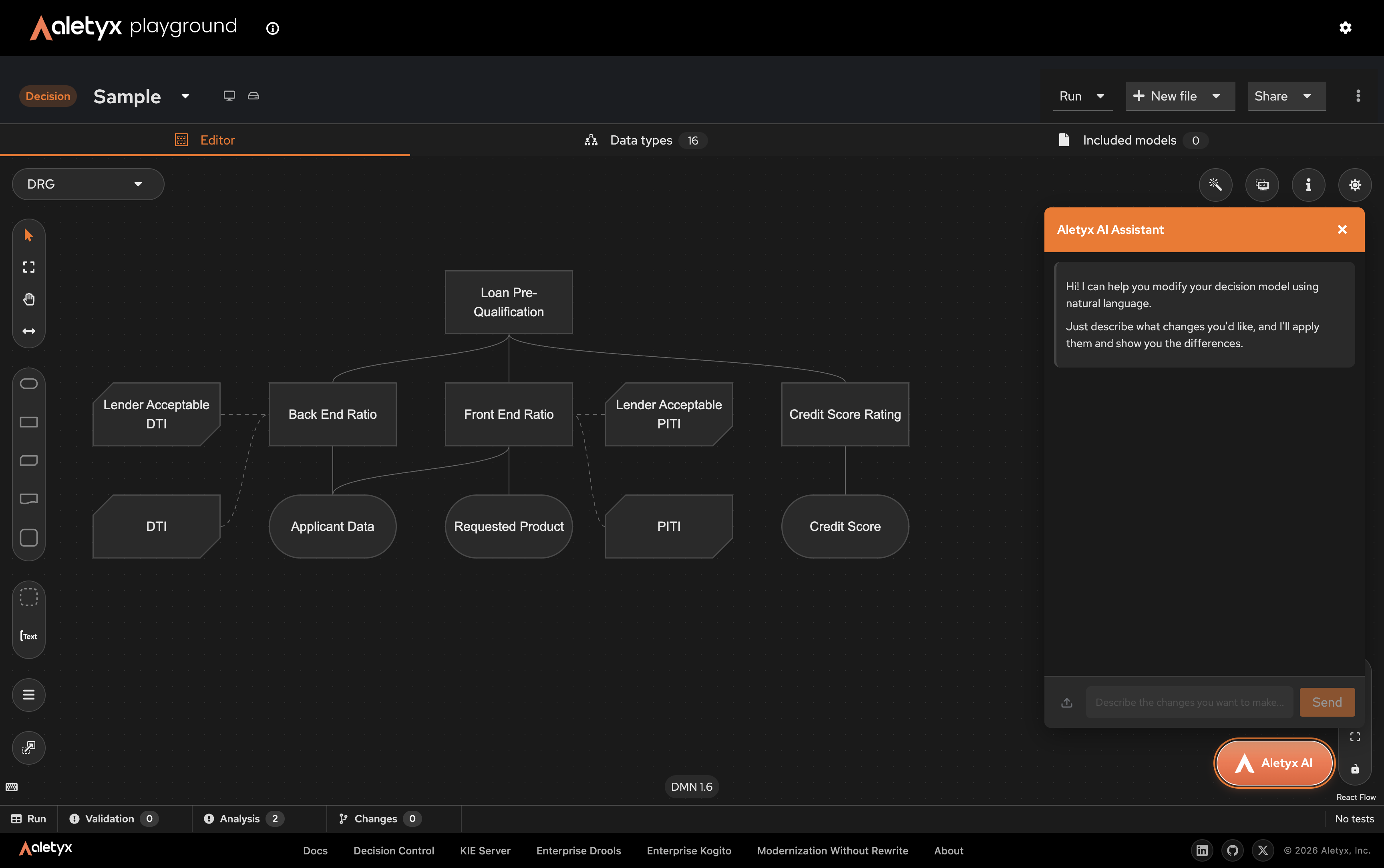Click the No tests status text
This screenshot has height=868, width=1384.
pyautogui.click(x=1354, y=819)
